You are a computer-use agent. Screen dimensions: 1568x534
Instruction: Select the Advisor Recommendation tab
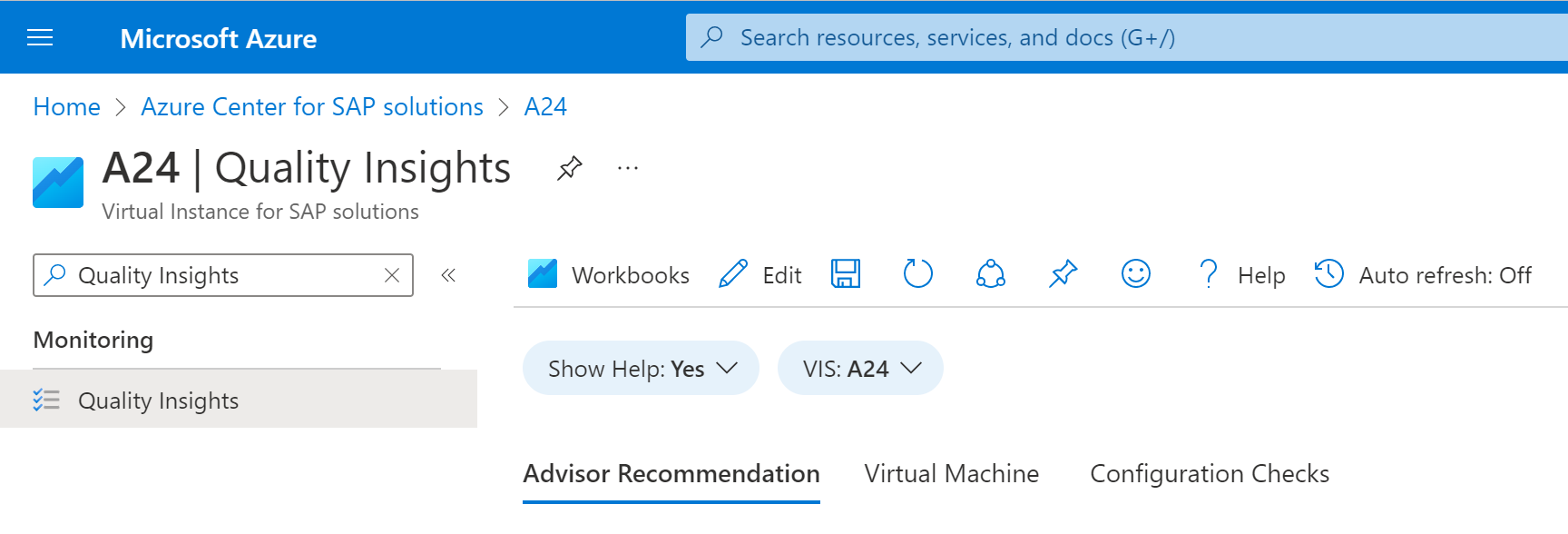(x=671, y=474)
